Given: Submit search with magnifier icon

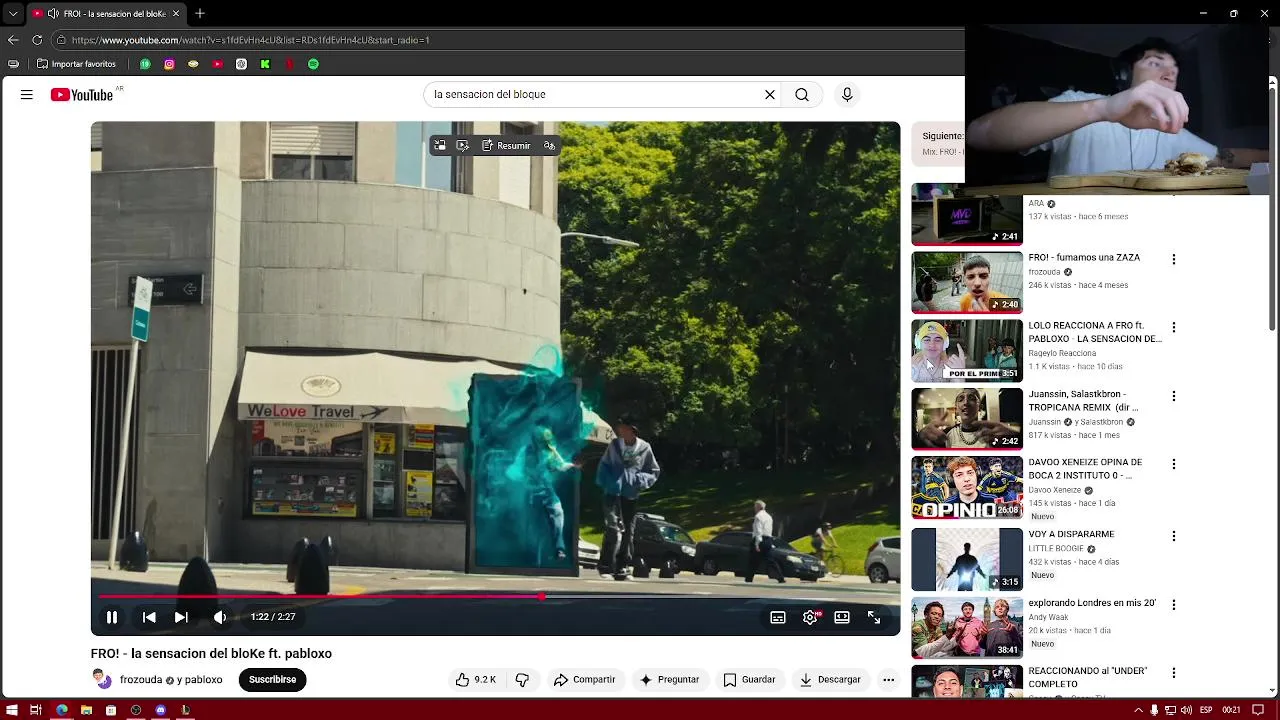Looking at the screenshot, I should point(802,94).
